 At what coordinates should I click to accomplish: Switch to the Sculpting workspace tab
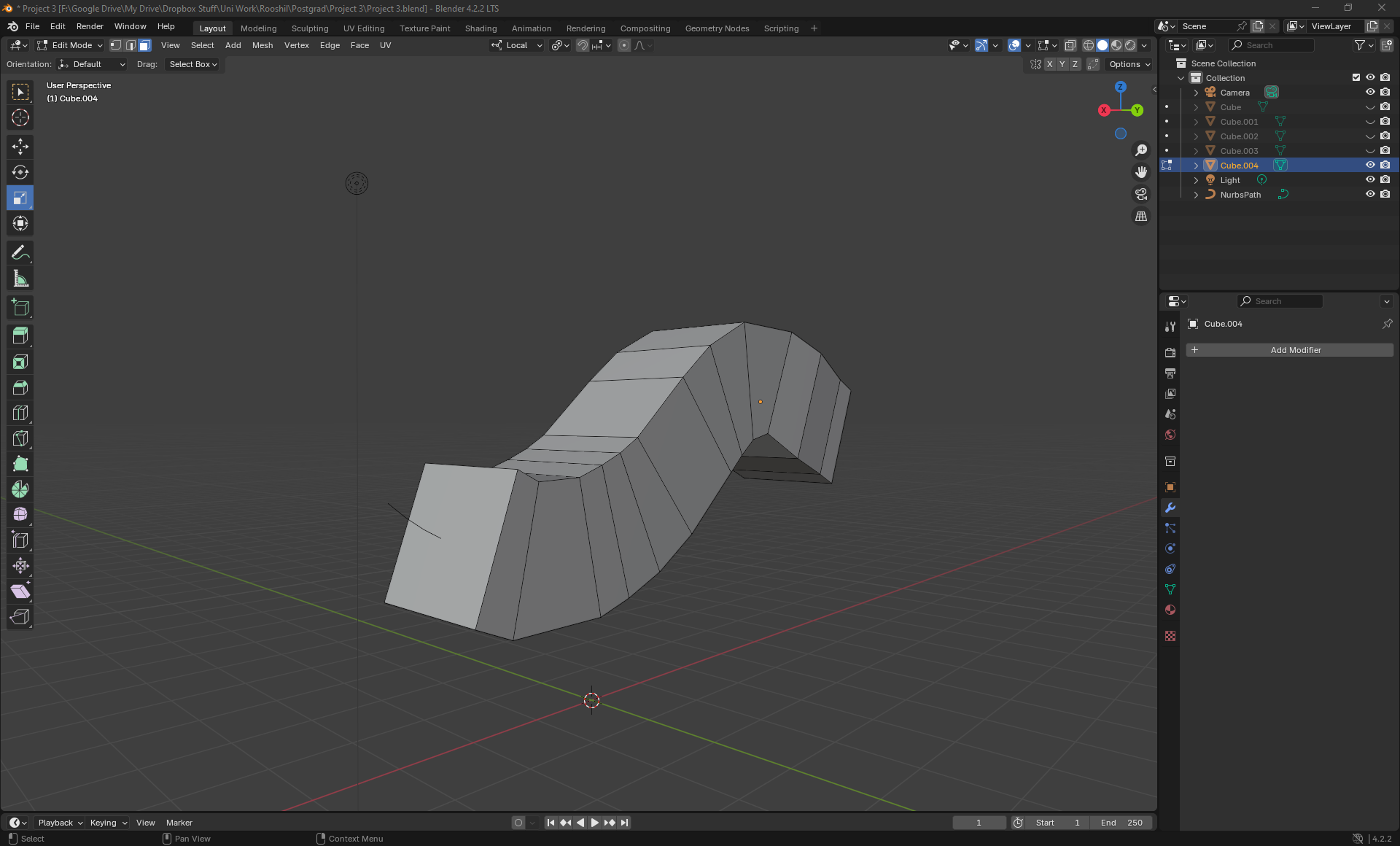(x=310, y=28)
